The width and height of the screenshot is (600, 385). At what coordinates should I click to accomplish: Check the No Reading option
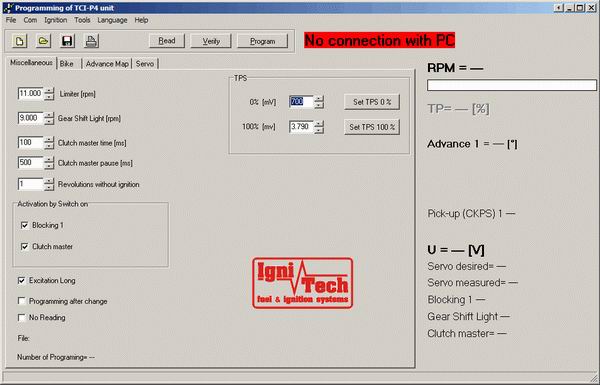[x=22, y=318]
